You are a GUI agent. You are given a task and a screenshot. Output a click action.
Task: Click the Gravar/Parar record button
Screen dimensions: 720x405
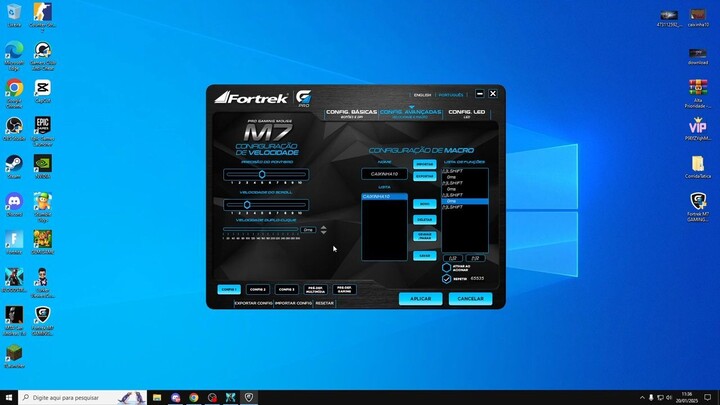click(425, 236)
